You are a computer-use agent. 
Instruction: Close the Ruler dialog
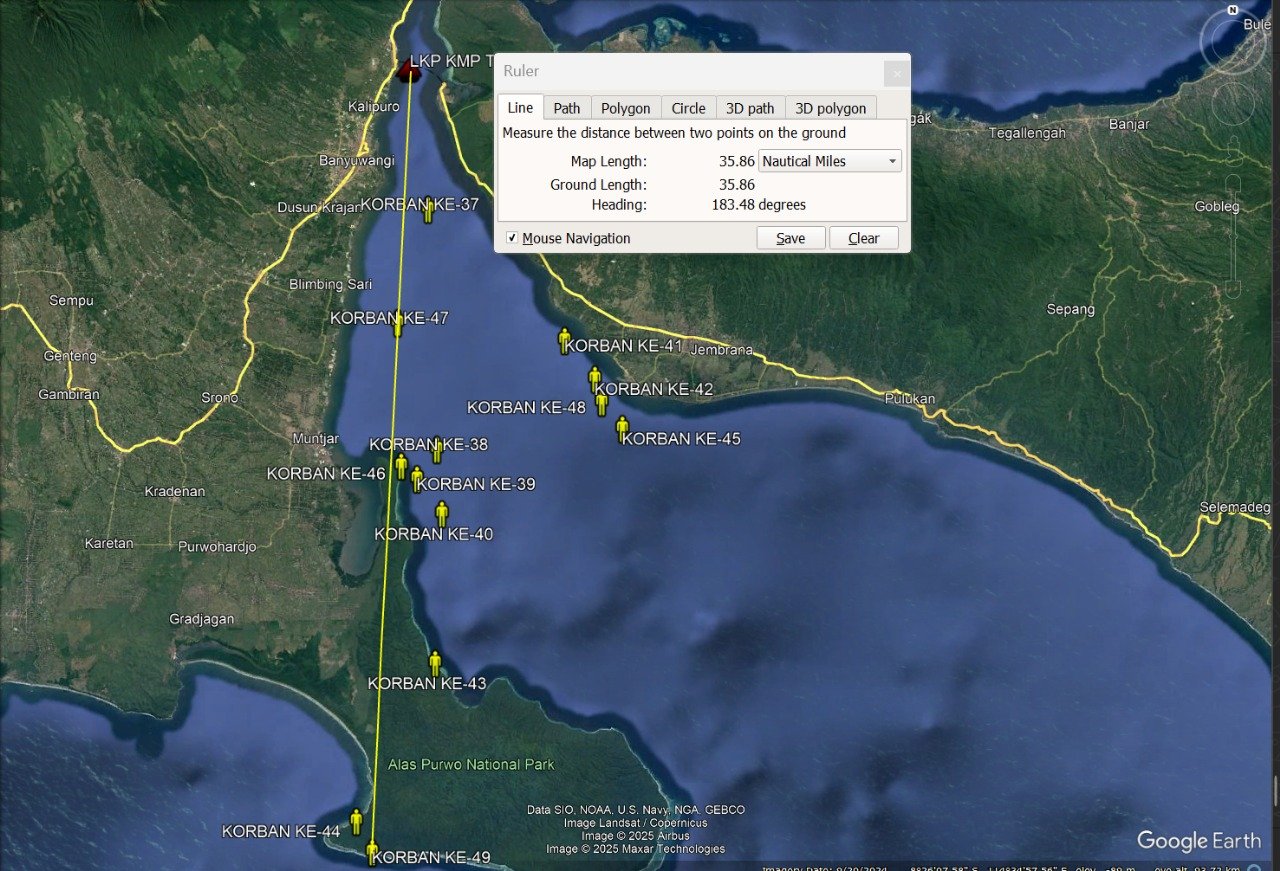[x=896, y=73]
